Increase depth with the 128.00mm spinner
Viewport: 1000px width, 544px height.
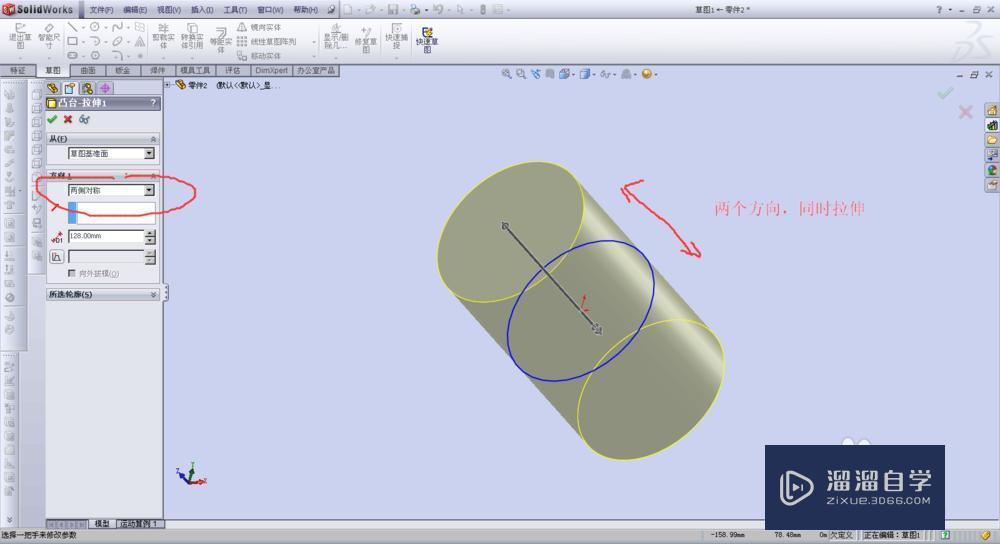point(151,233)
